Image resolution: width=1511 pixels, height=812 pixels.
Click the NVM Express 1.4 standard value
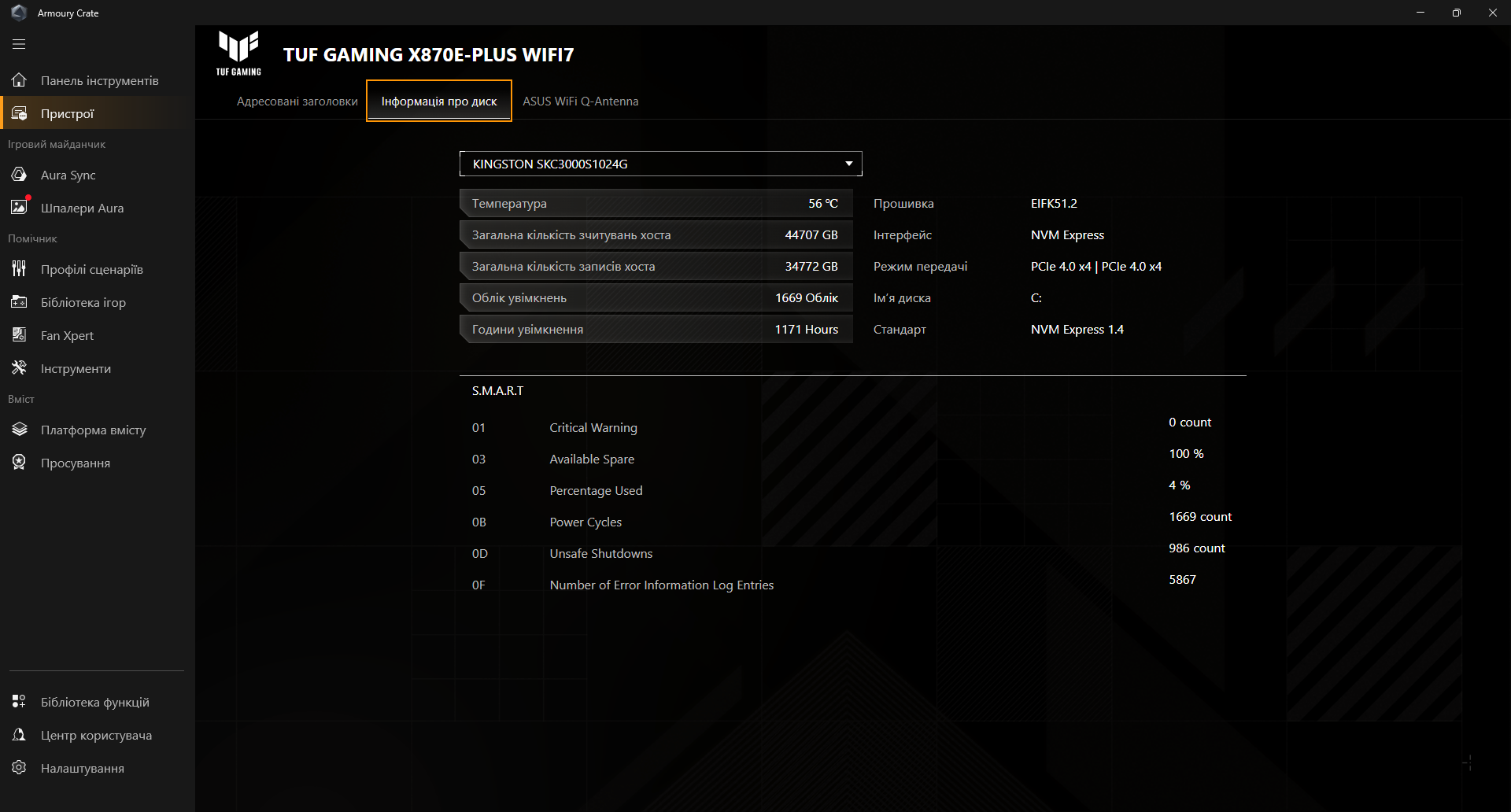pos(1077,329)
